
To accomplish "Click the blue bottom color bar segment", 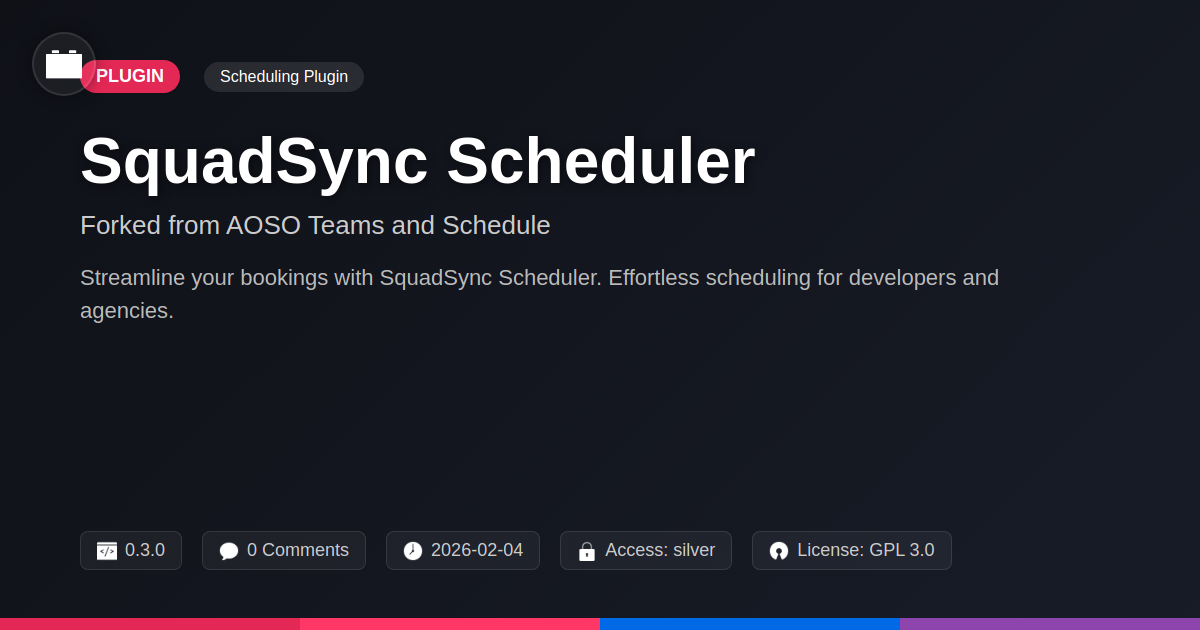I will [x=750, y=624].
